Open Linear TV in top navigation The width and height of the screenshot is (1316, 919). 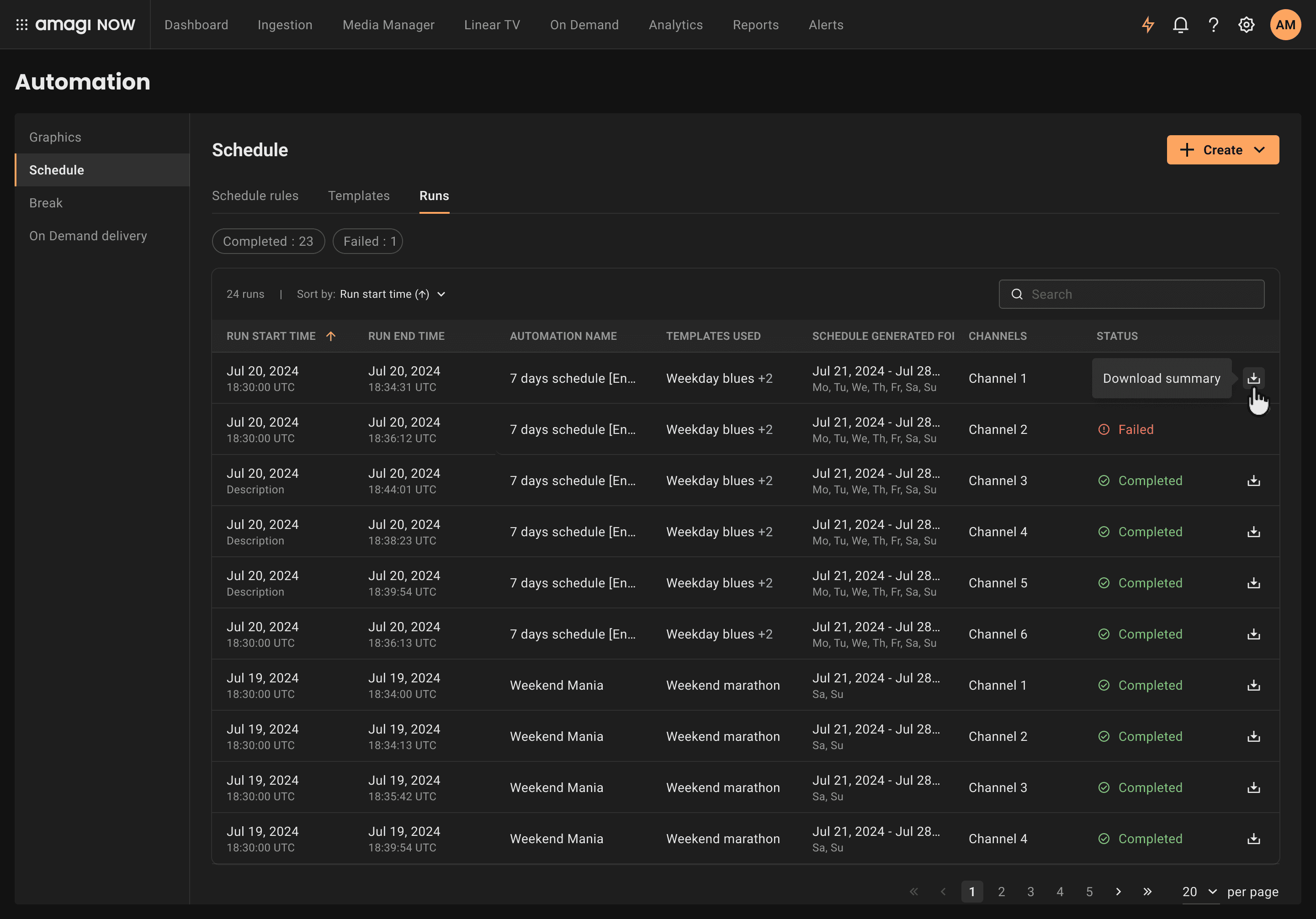click(x=492, y=25)
